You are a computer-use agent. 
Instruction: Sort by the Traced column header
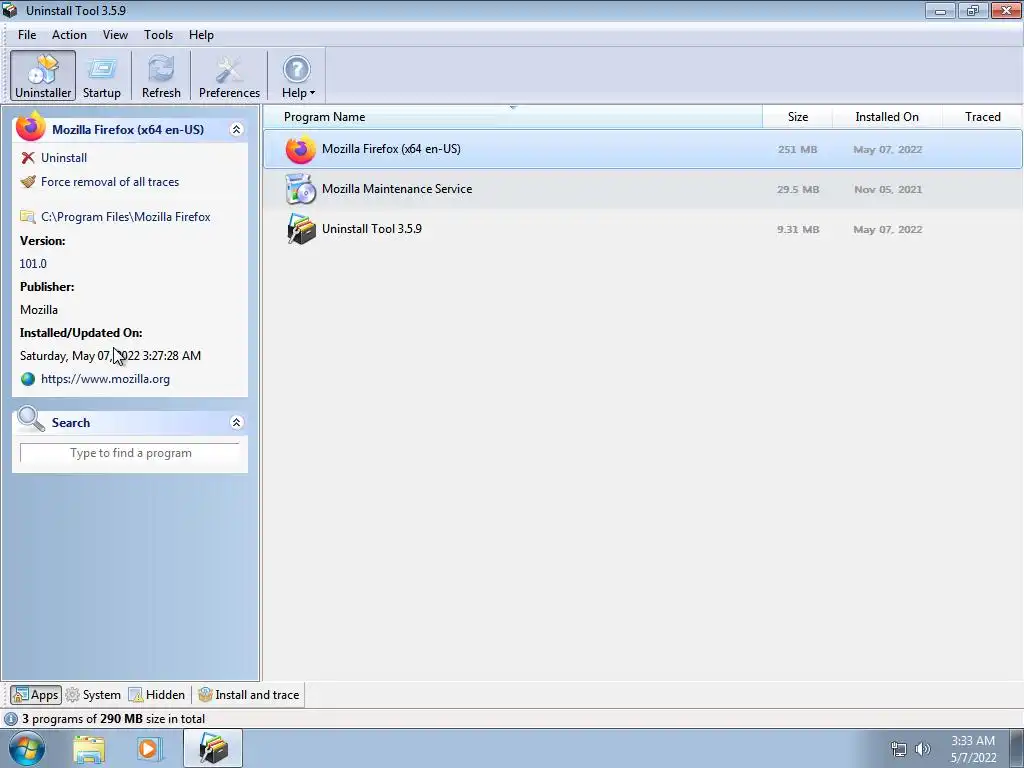[x=982, y=117]
